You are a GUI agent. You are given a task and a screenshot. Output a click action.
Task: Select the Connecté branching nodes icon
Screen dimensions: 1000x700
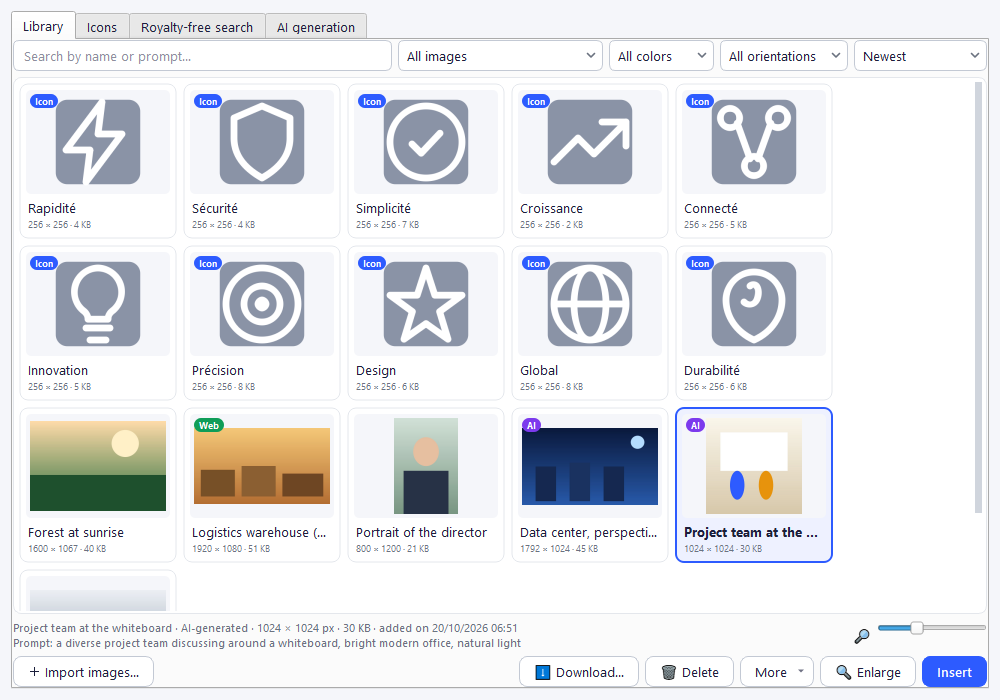[x=754, y=142]
